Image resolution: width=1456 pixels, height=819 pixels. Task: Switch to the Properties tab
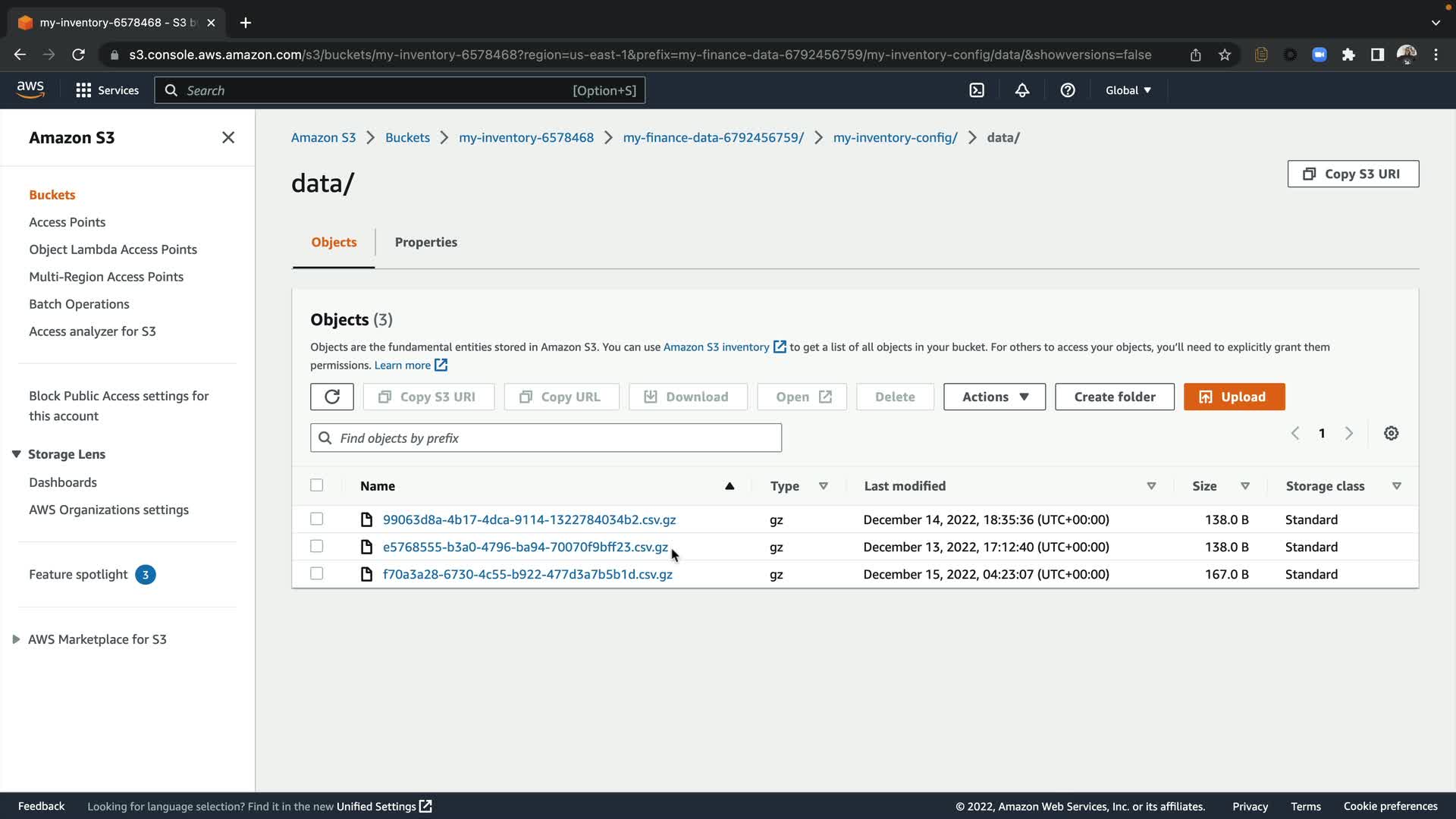425,242
